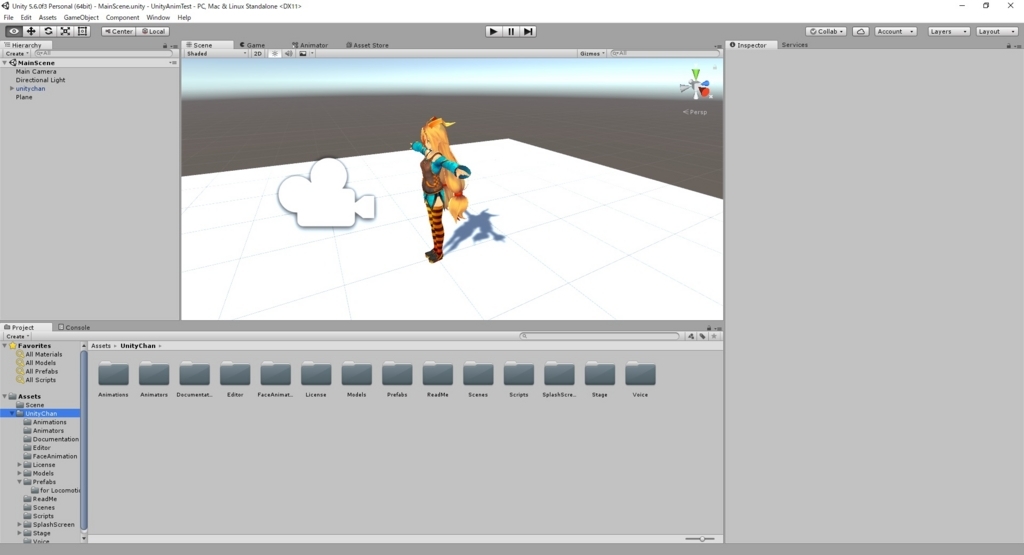1024x555 pixels.
Task: Open the Gizmos dropdown
Action: tap(592, 54)
